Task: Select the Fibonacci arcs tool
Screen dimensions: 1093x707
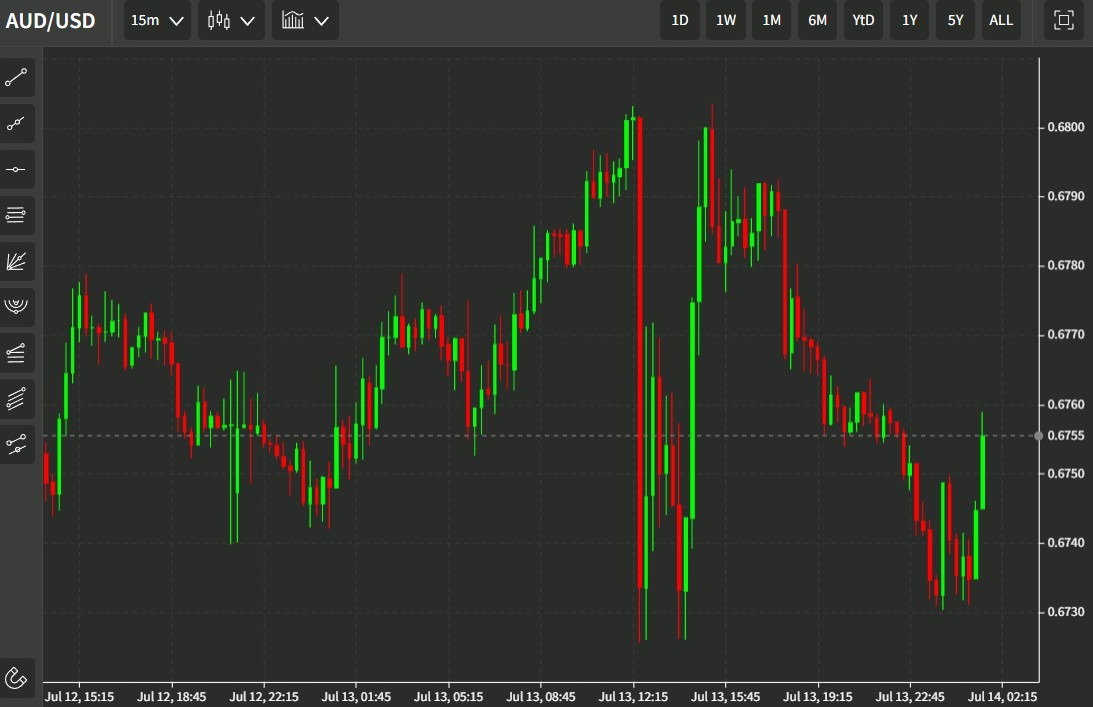Action: click(x=16, y=307)
